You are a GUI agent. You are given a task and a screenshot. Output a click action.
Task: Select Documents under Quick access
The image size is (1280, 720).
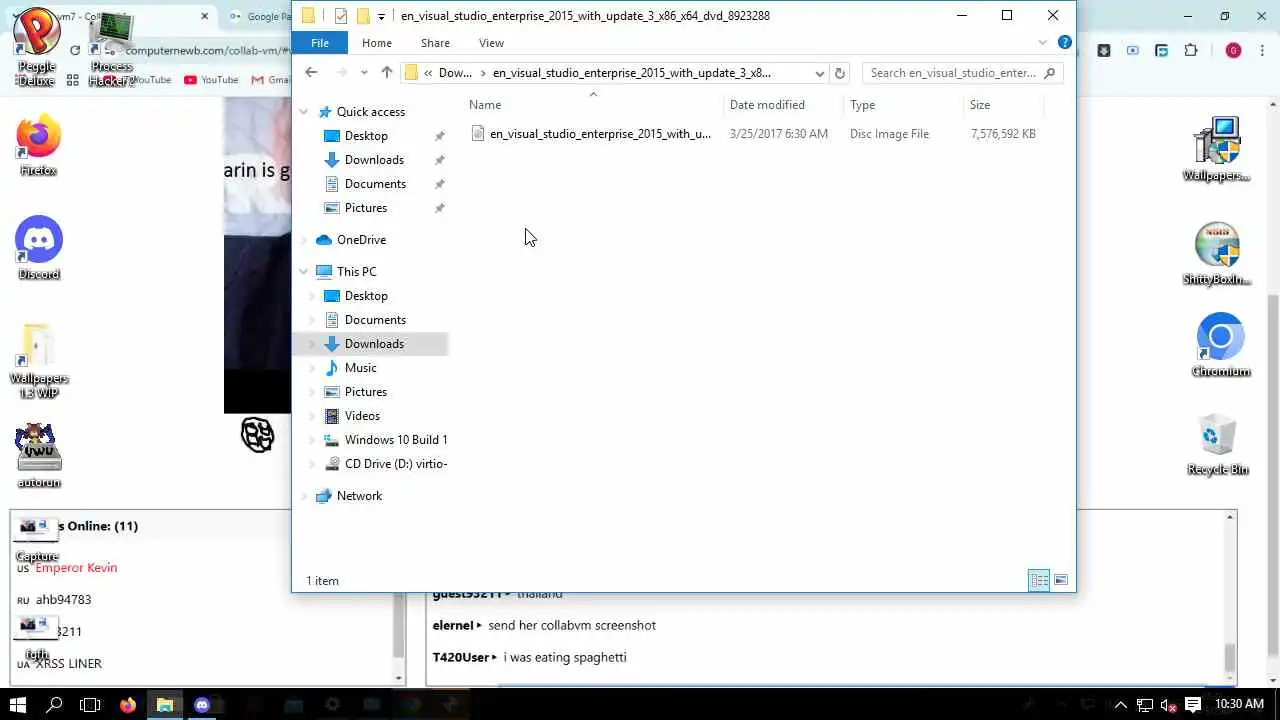click(375, 184)
